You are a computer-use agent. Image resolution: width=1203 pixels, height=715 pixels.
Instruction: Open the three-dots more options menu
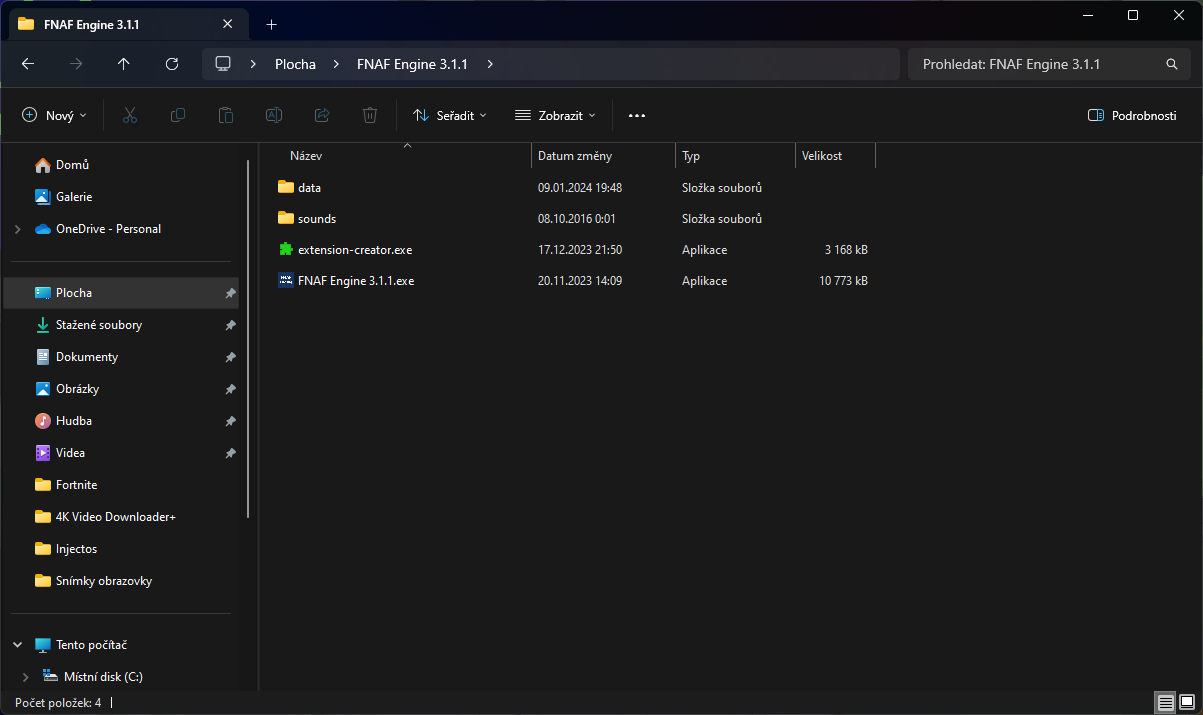pyautogui.click(x=637, y=115)
